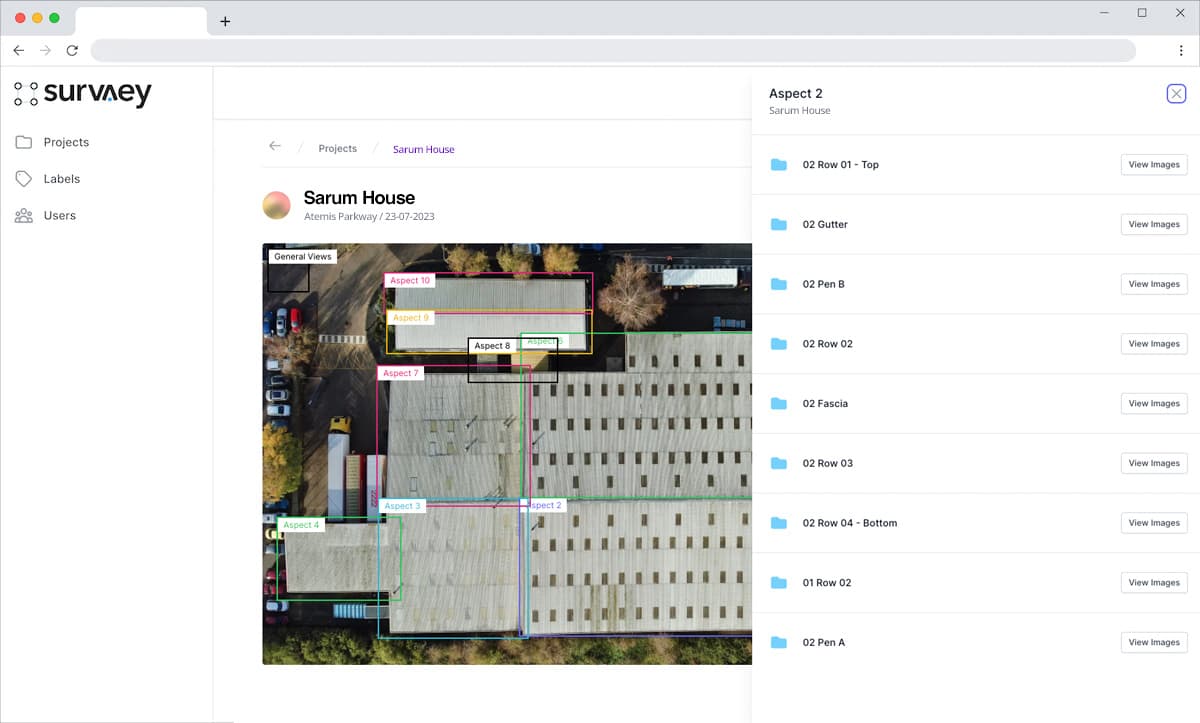
Task: Close the Aspect 2 side panel
Action: coord(1176,94)
